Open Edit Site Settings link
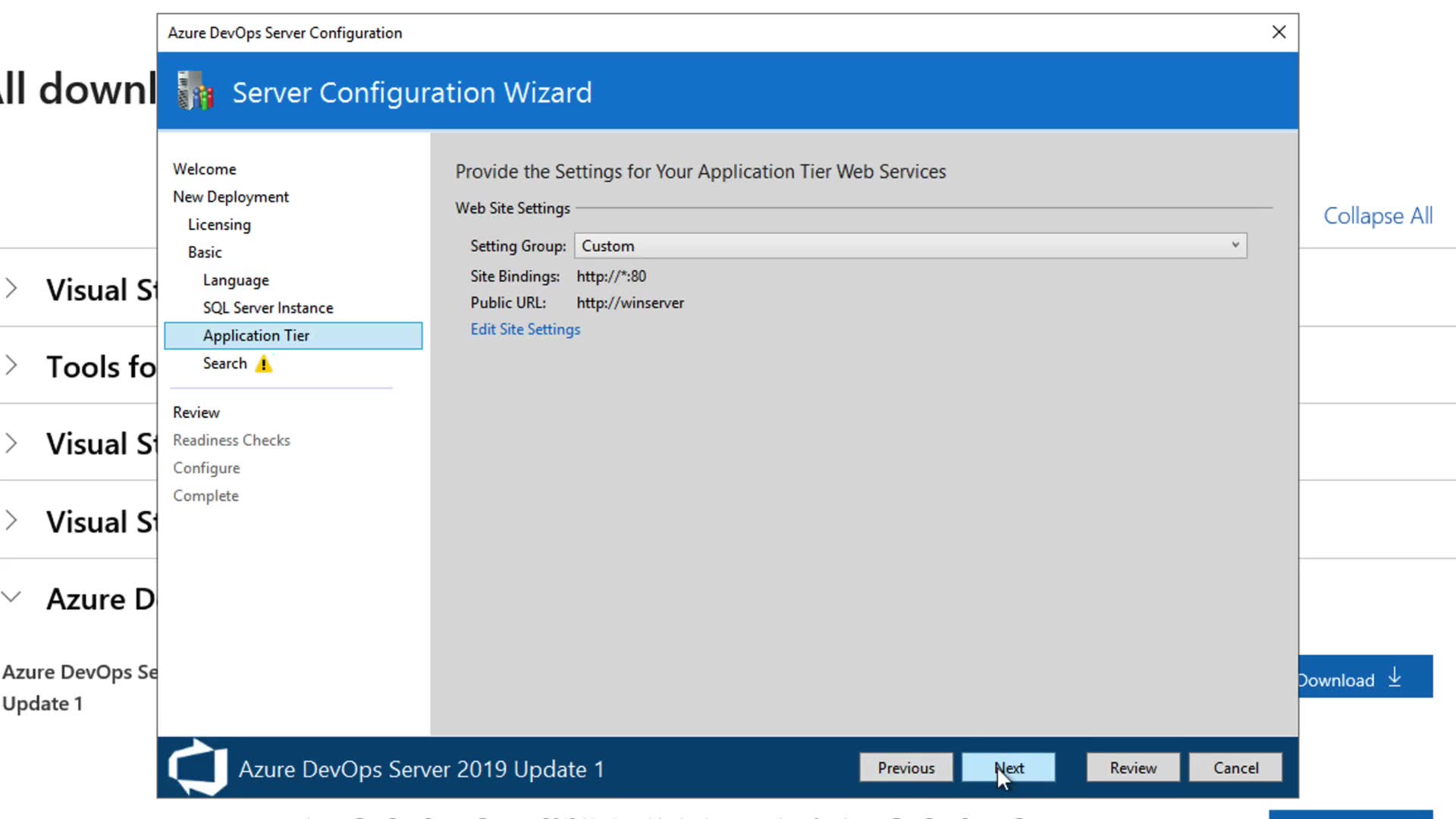 tap(525, 329)
